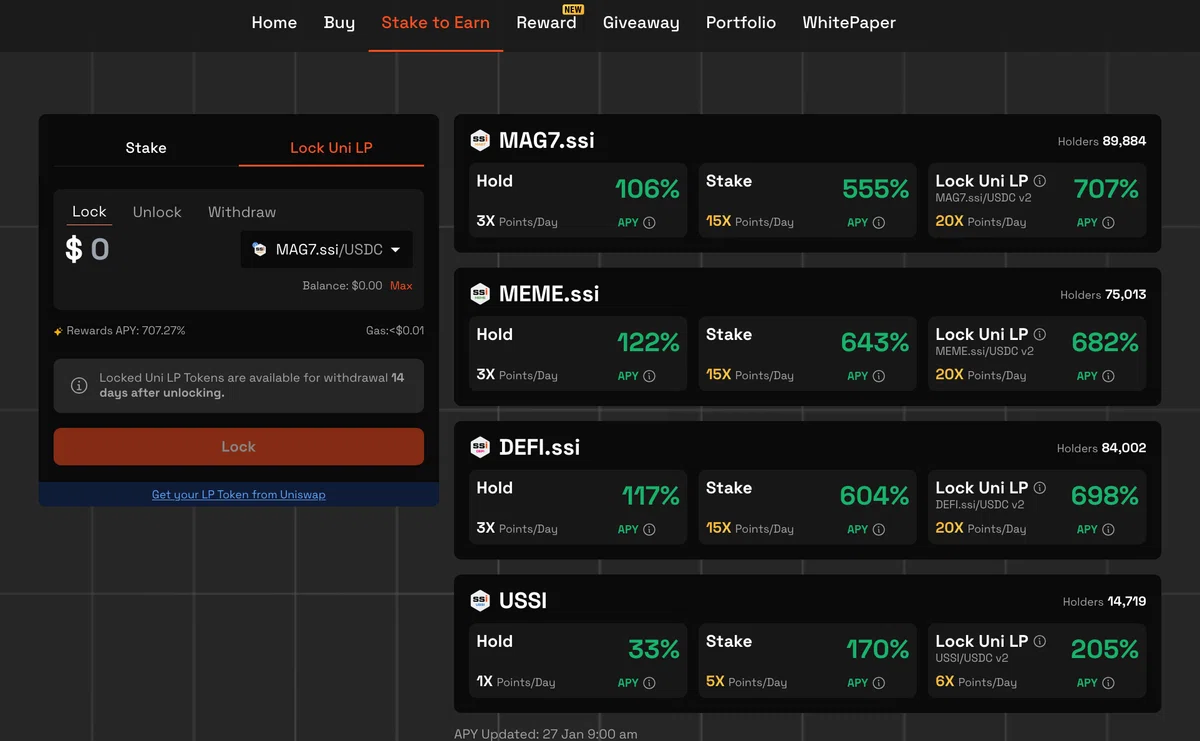Click the info icon beside MAG7.ssi Lock Uni LP title
The image size is (1200, 741).
tap(1040, 181)
